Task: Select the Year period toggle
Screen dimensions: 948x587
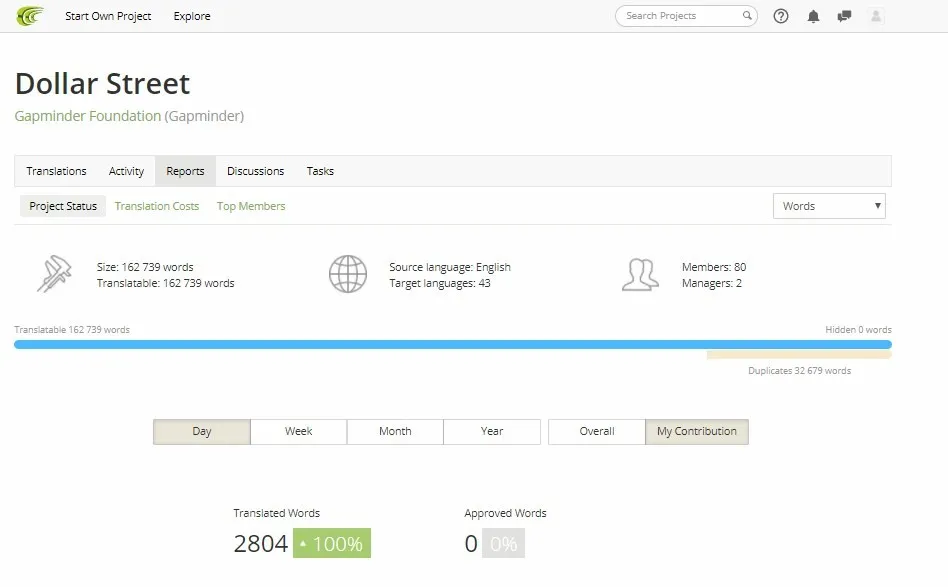Action: pos(492,432)
